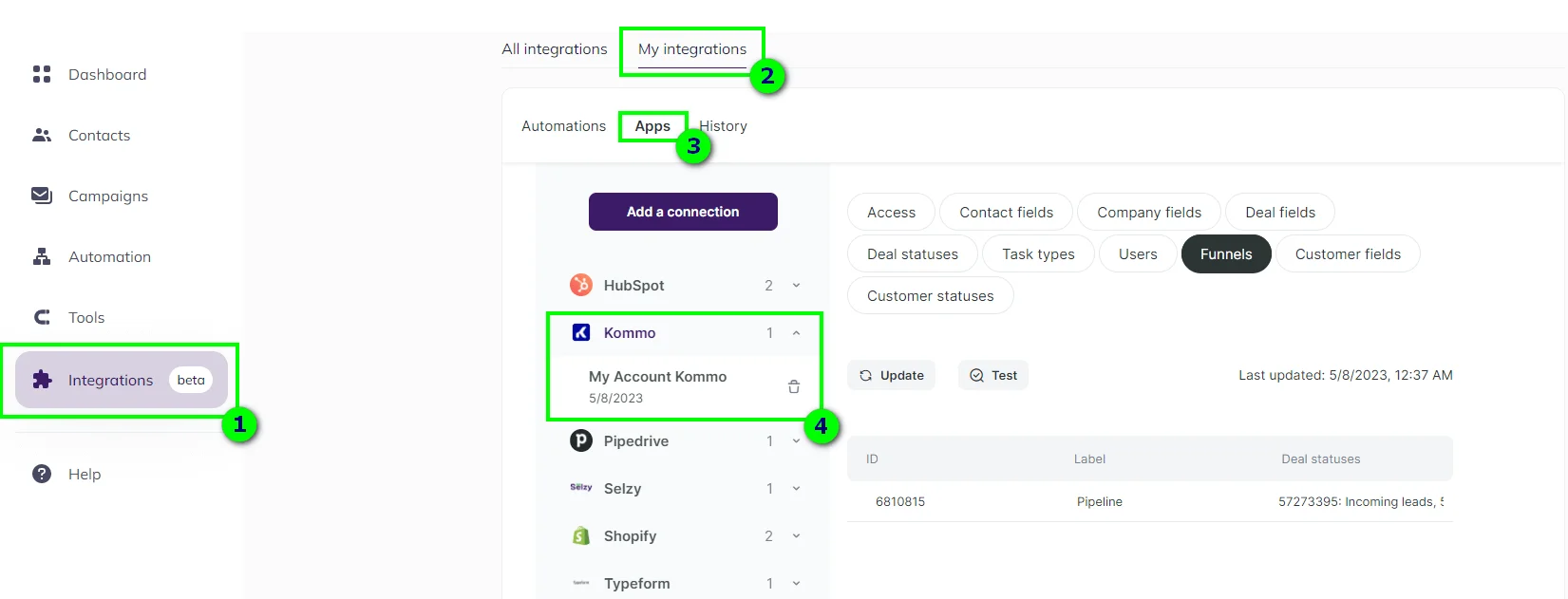Open Dashboard from the sidebar
This screenshot has height=599, width=1568.
coord(107,74)
